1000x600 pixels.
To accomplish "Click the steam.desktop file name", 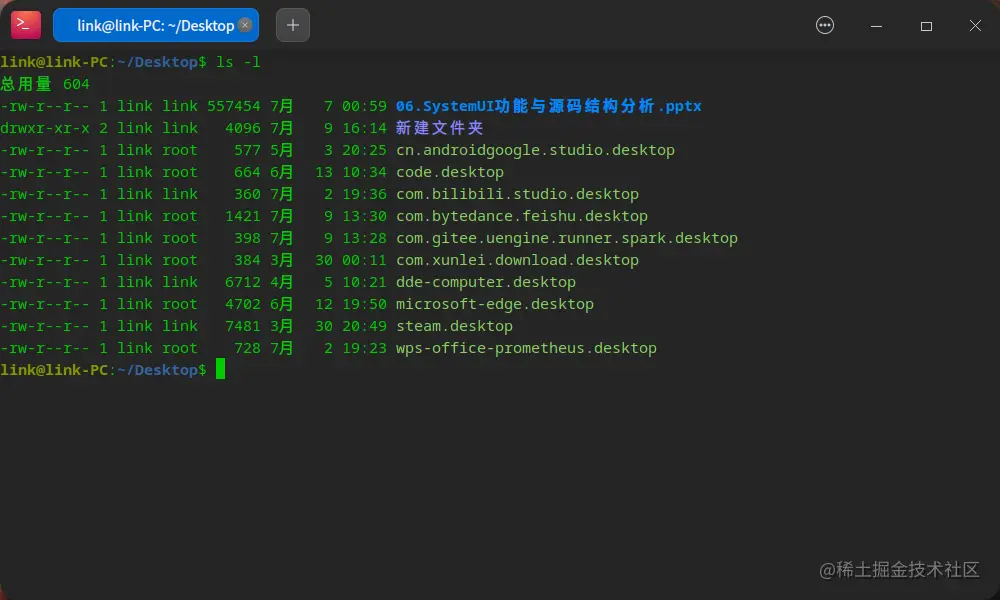I will 454,326.
